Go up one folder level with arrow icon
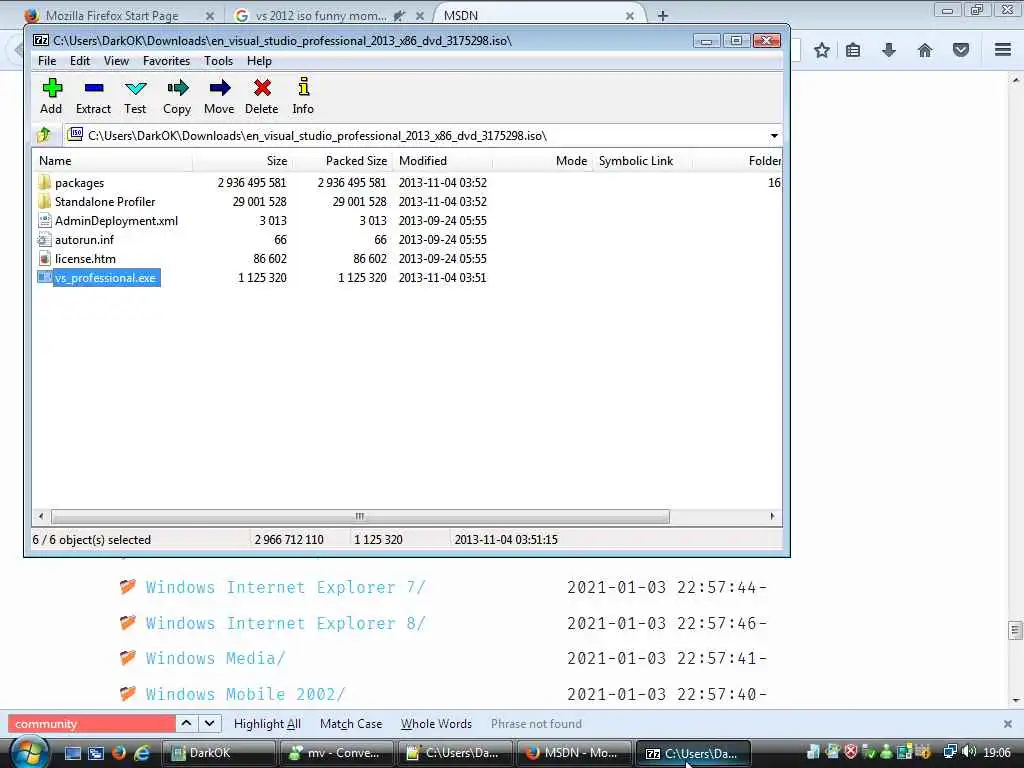 (x=44, y=135)
